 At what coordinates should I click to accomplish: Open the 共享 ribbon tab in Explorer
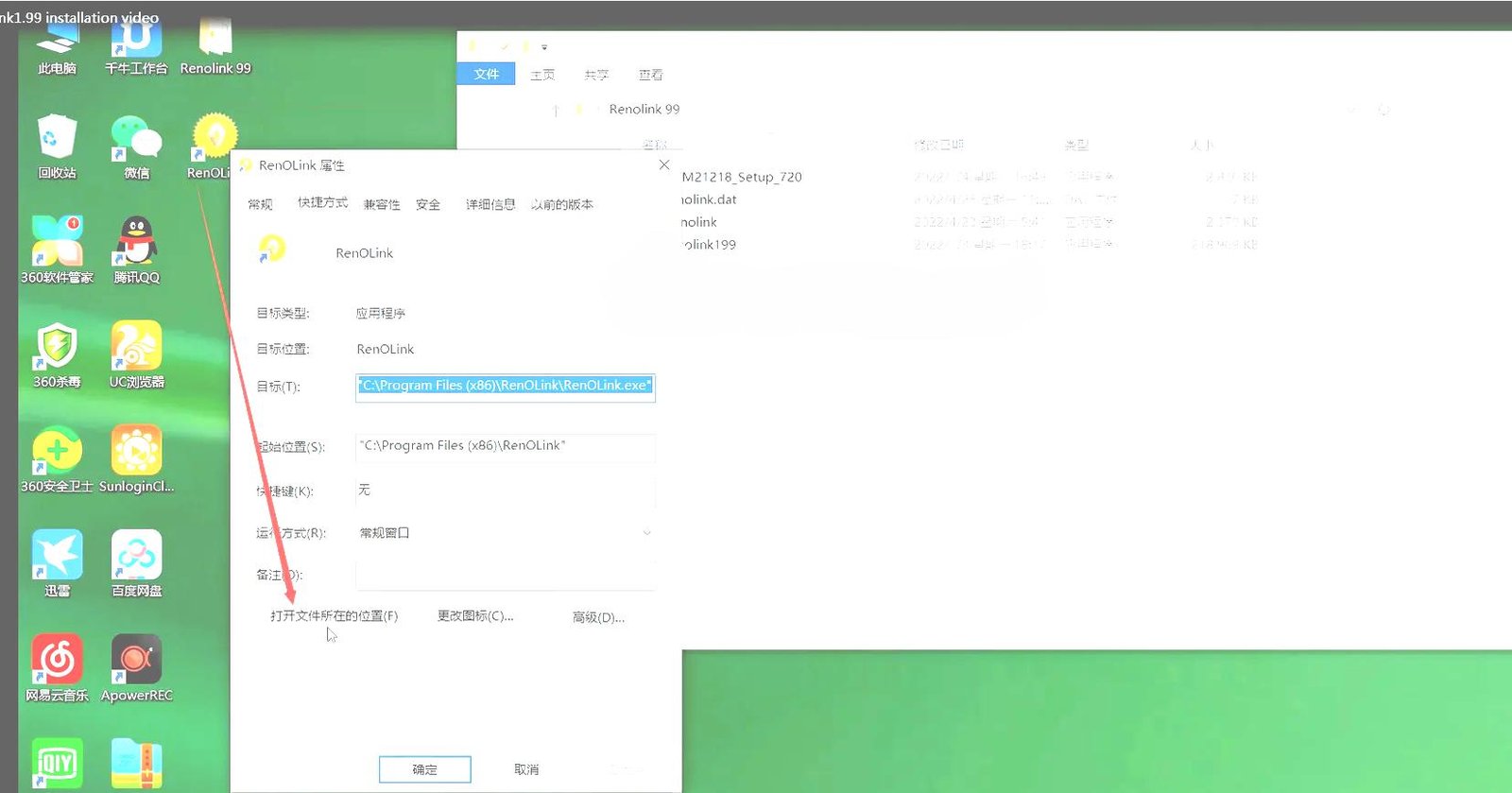596,75
